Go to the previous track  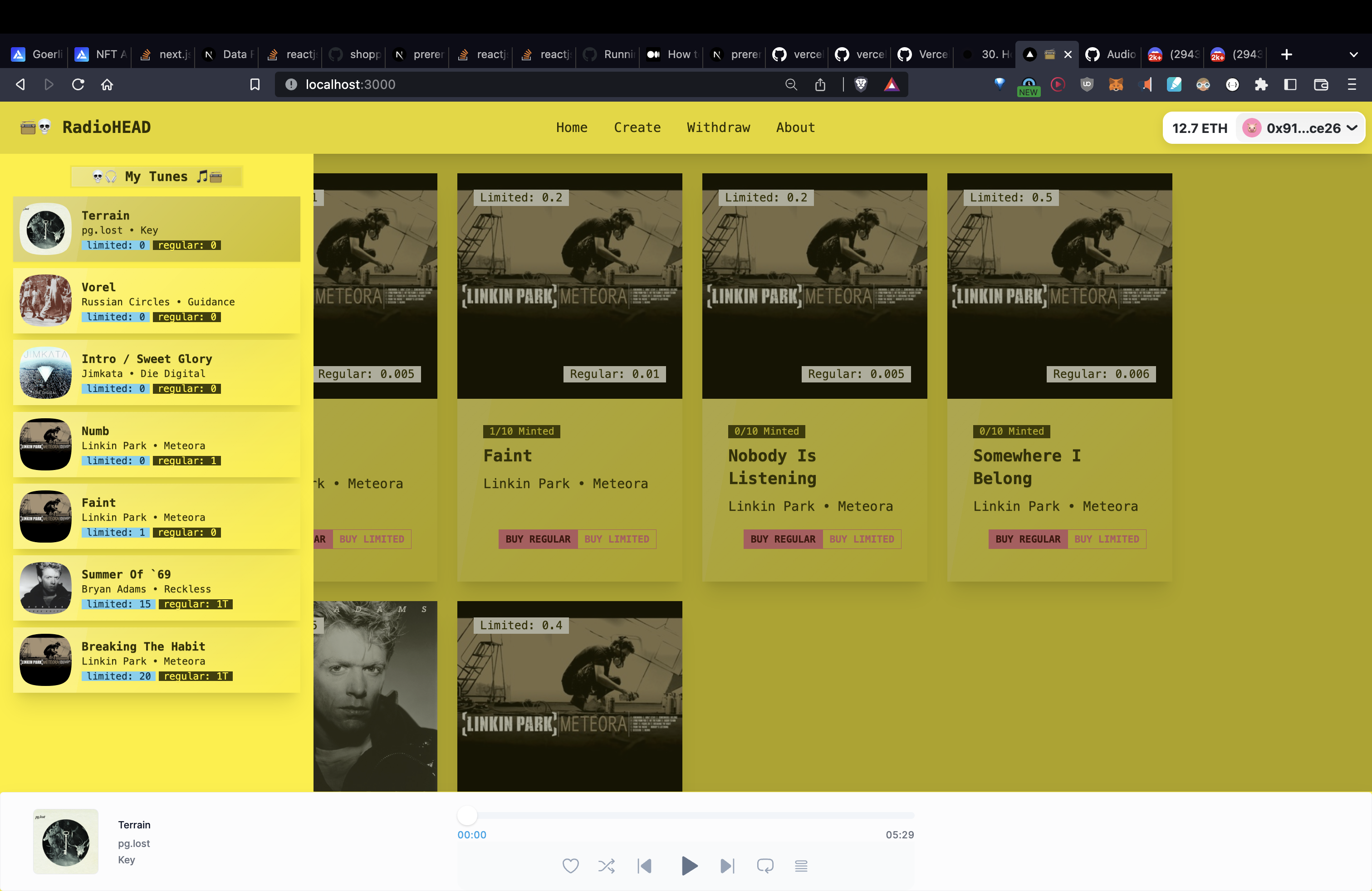[x=645, y=866]
